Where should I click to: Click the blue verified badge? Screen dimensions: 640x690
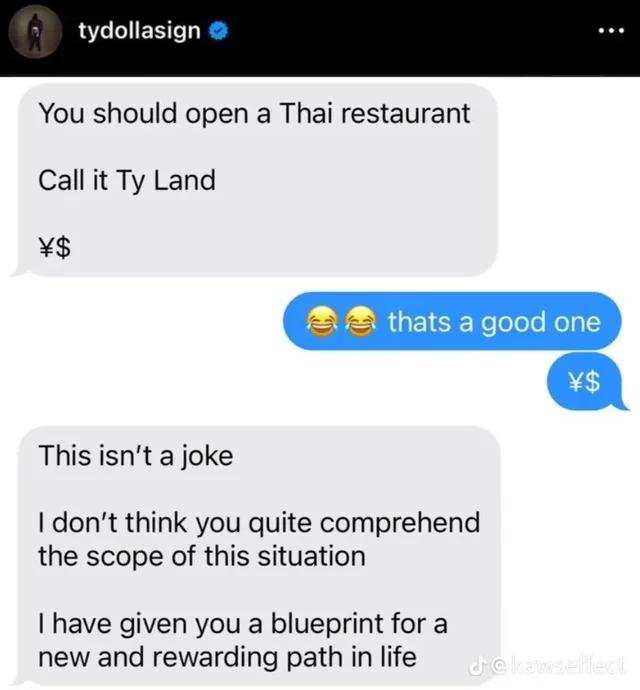[x=218, y=31]
